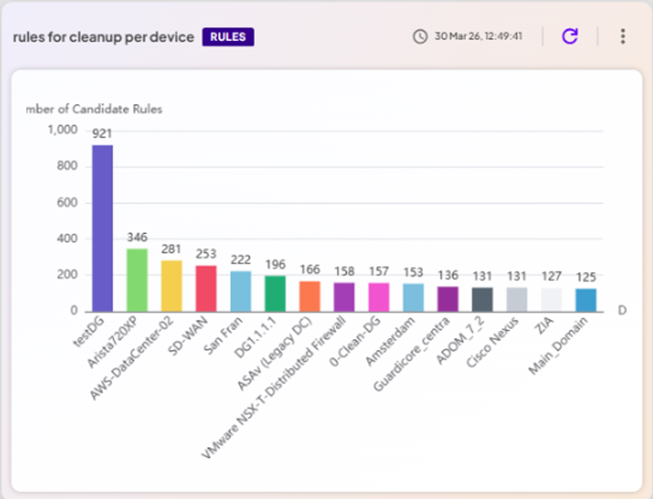
Task: Select the yellow AWS-DataCenter-02 bar
Action: coord(172,286)
